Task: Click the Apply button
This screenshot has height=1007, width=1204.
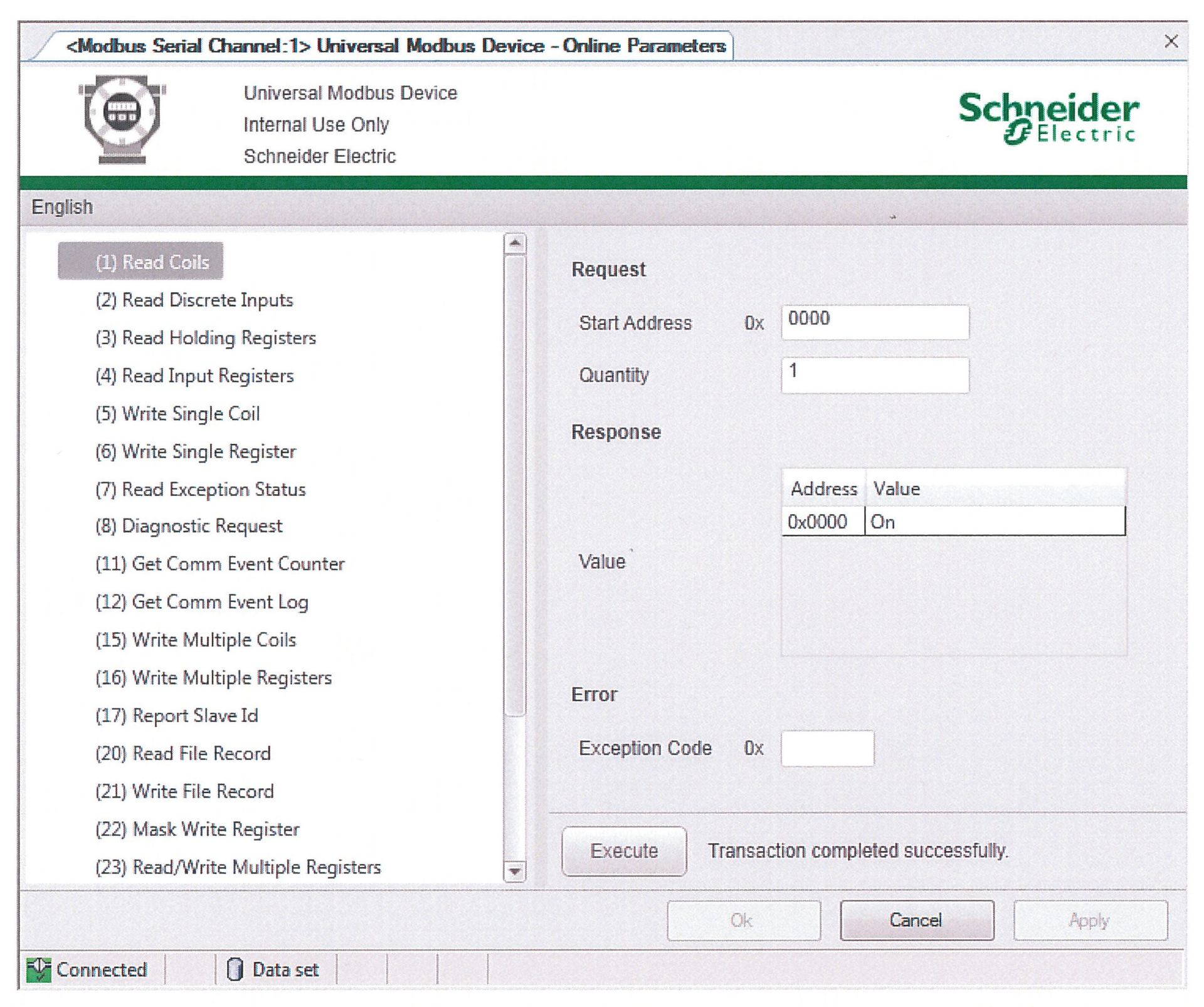Action: pos(1089,920)
